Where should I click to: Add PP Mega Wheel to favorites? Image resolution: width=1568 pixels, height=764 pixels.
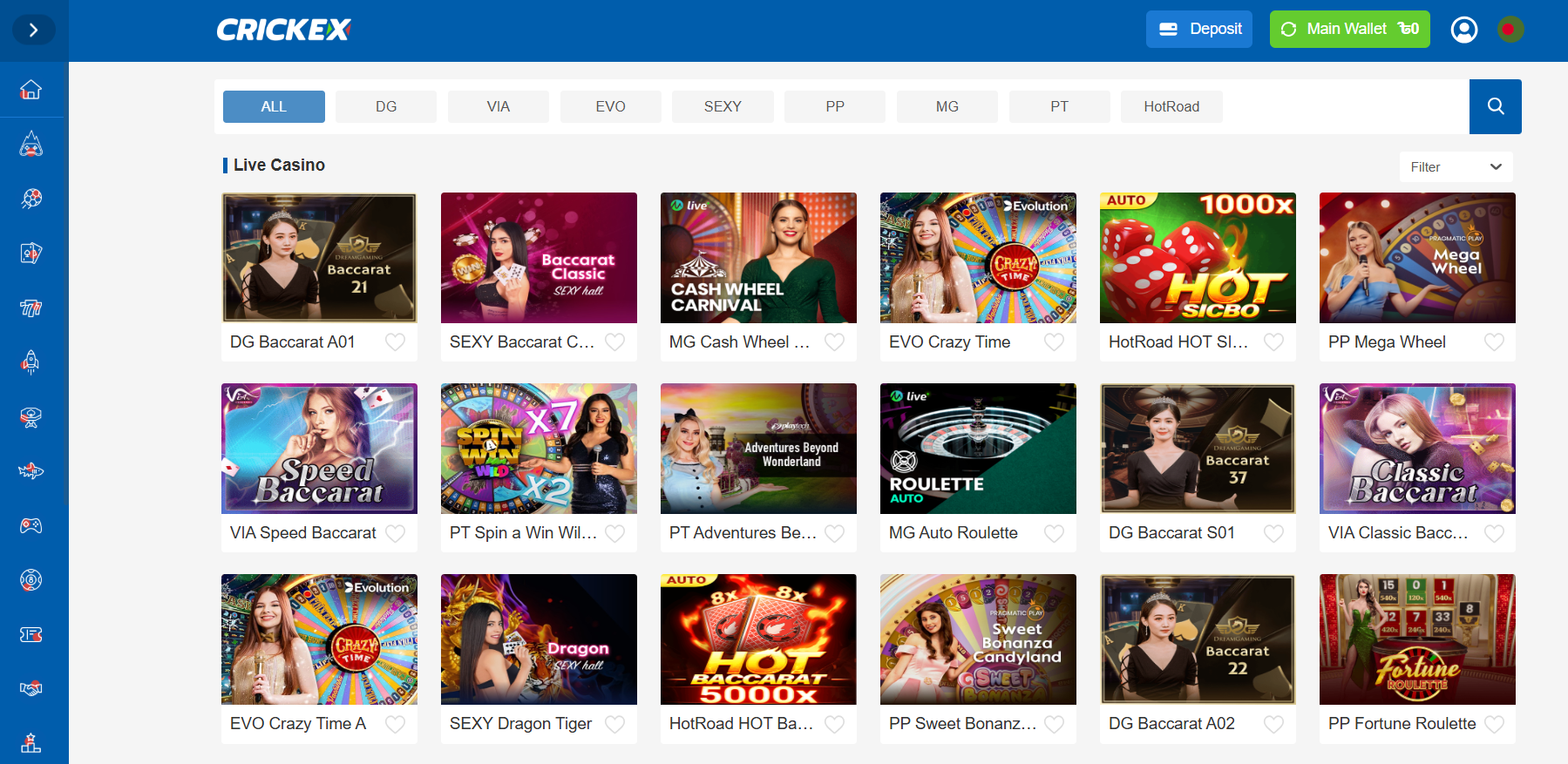(x=1494, y=342)
